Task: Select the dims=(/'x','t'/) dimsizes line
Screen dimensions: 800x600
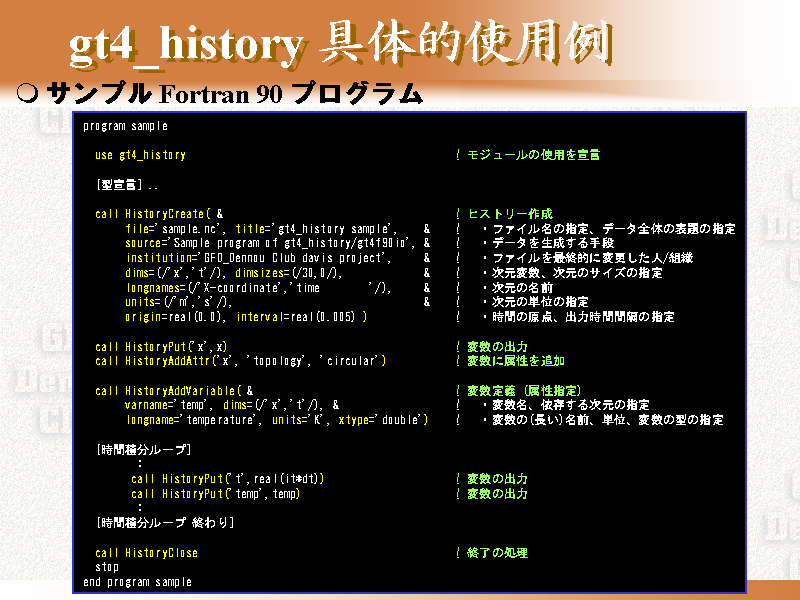Action: [278, 273]
